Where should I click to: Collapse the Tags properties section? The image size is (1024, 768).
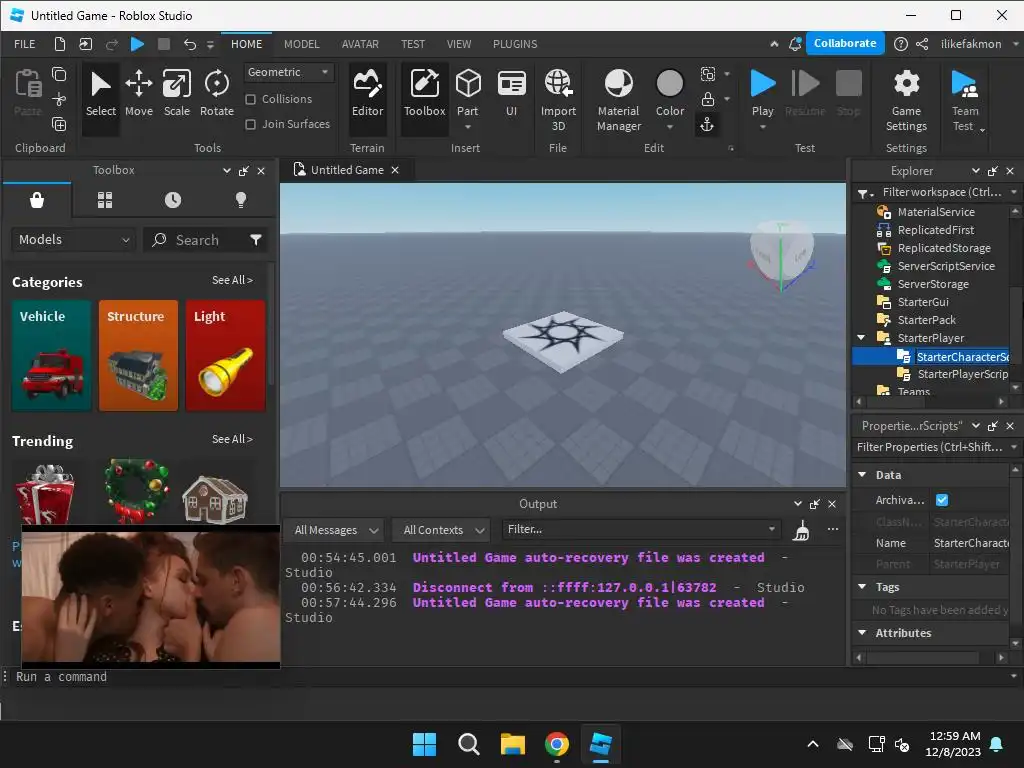click(x=862, y=587)
